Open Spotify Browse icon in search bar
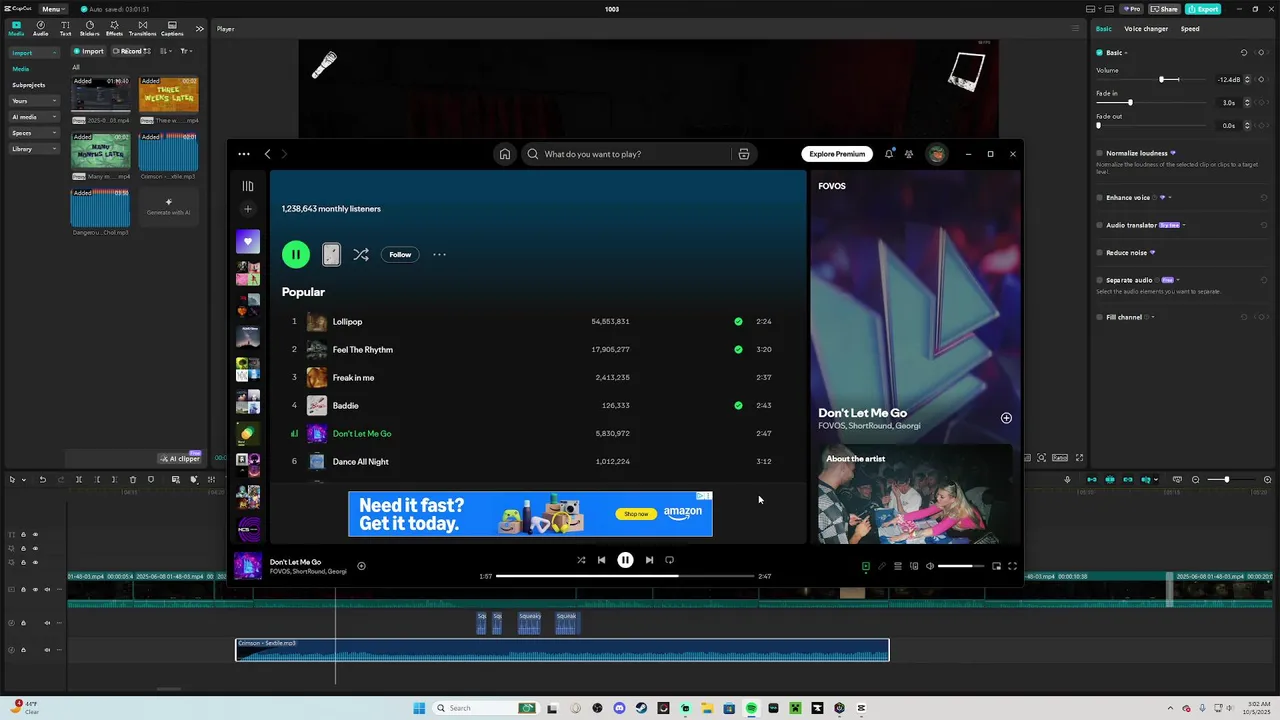The width and height of the screenshot is (1280, 720). 743,154
